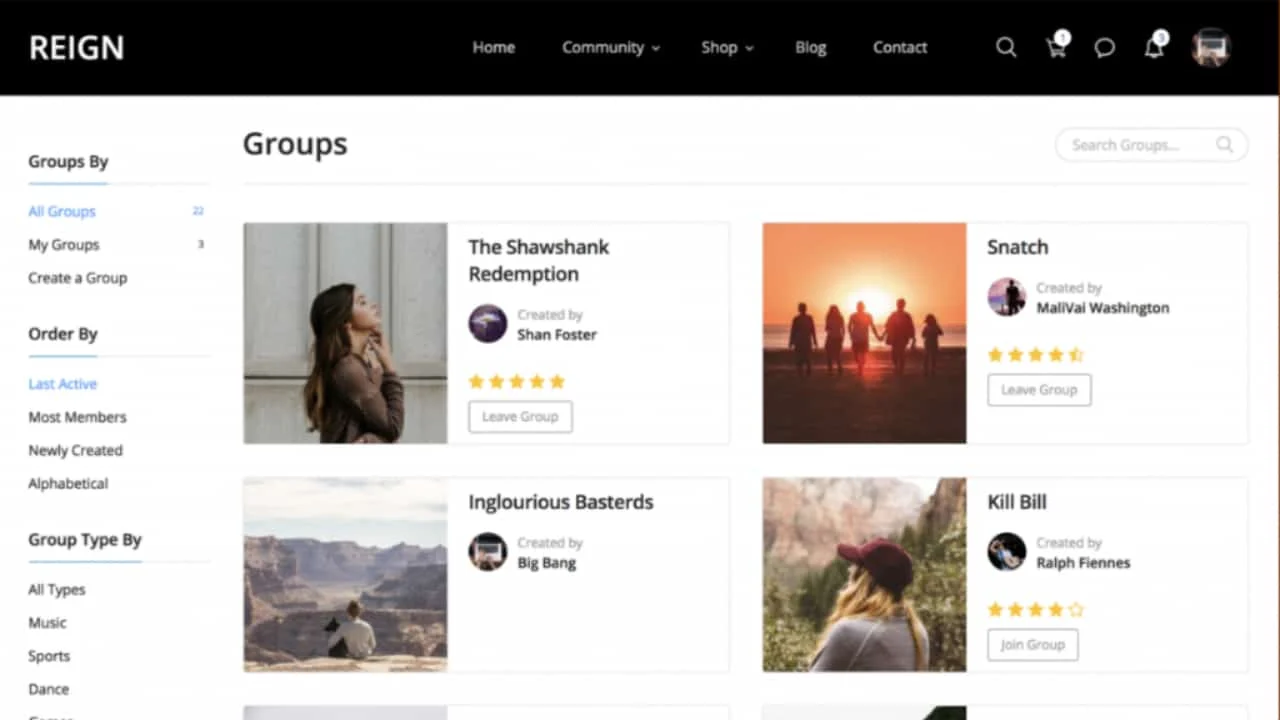The image size is (1280, 720).
Task: Order groups by Most Members
Action: 78,417
